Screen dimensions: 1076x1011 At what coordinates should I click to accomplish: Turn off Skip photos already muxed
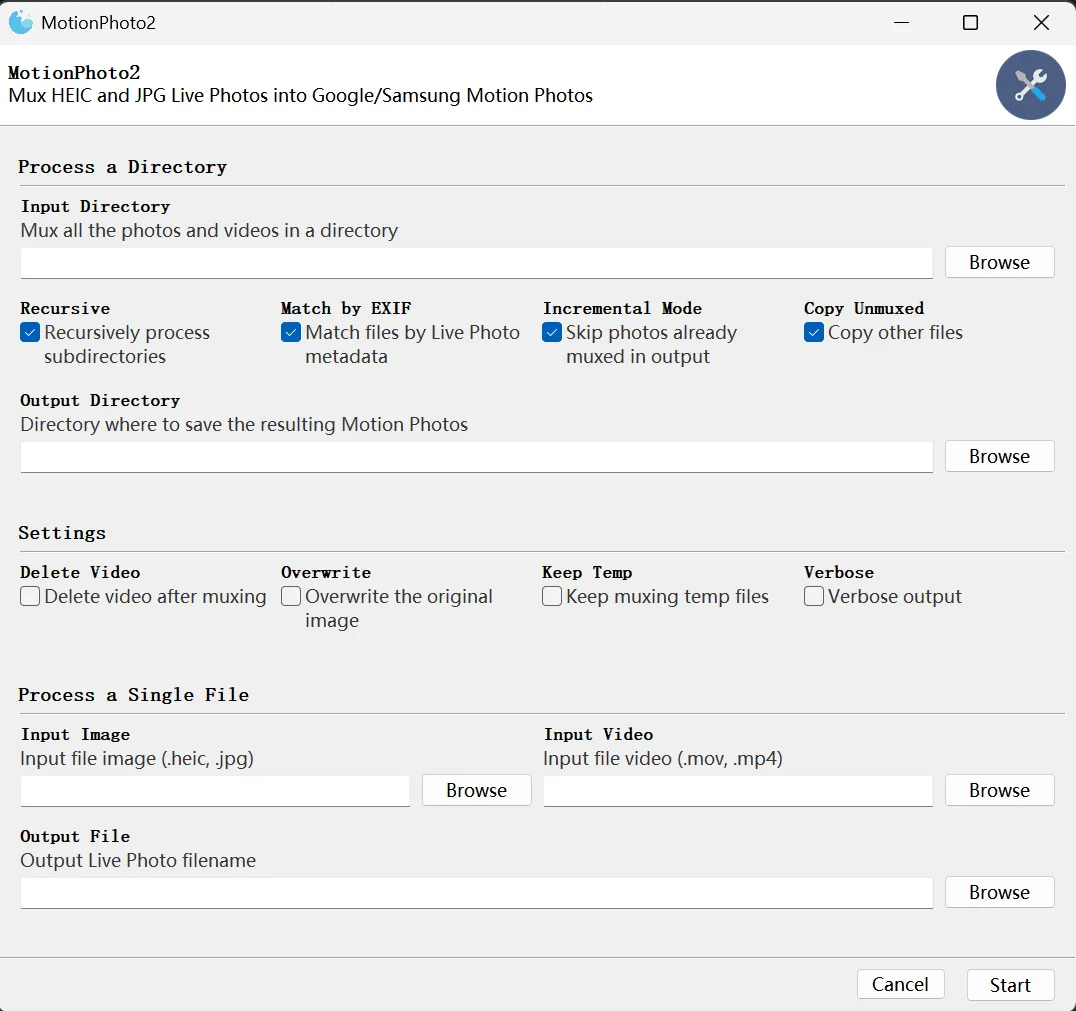[x=552, y=333]
